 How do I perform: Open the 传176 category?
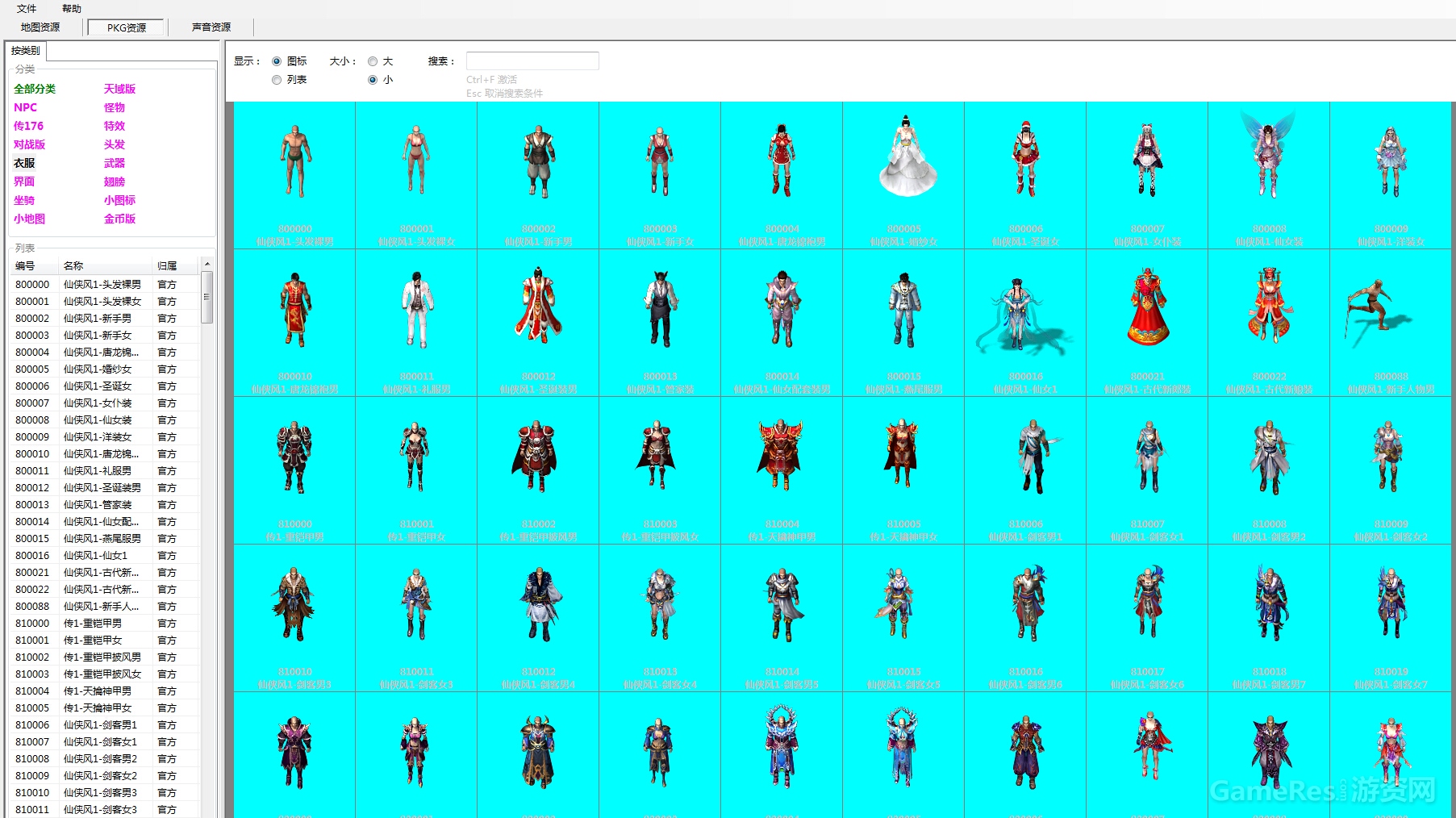(x=28, y=126)
